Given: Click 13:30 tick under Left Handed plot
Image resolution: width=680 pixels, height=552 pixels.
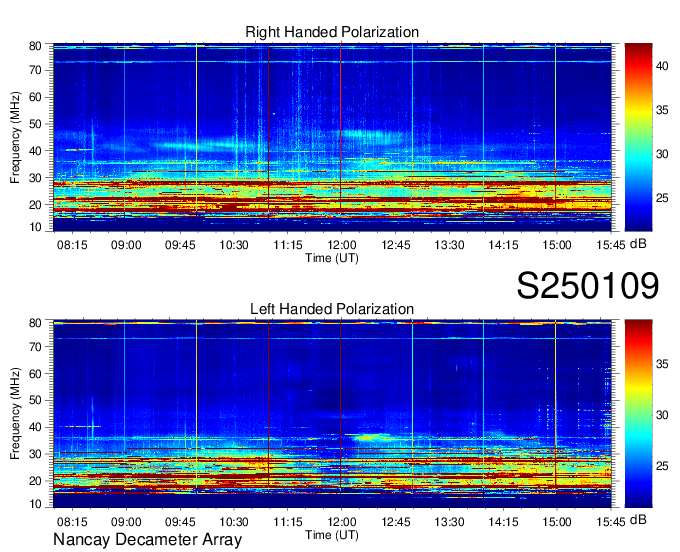Looking at the screenshot, I should click(x=449, y=522).
